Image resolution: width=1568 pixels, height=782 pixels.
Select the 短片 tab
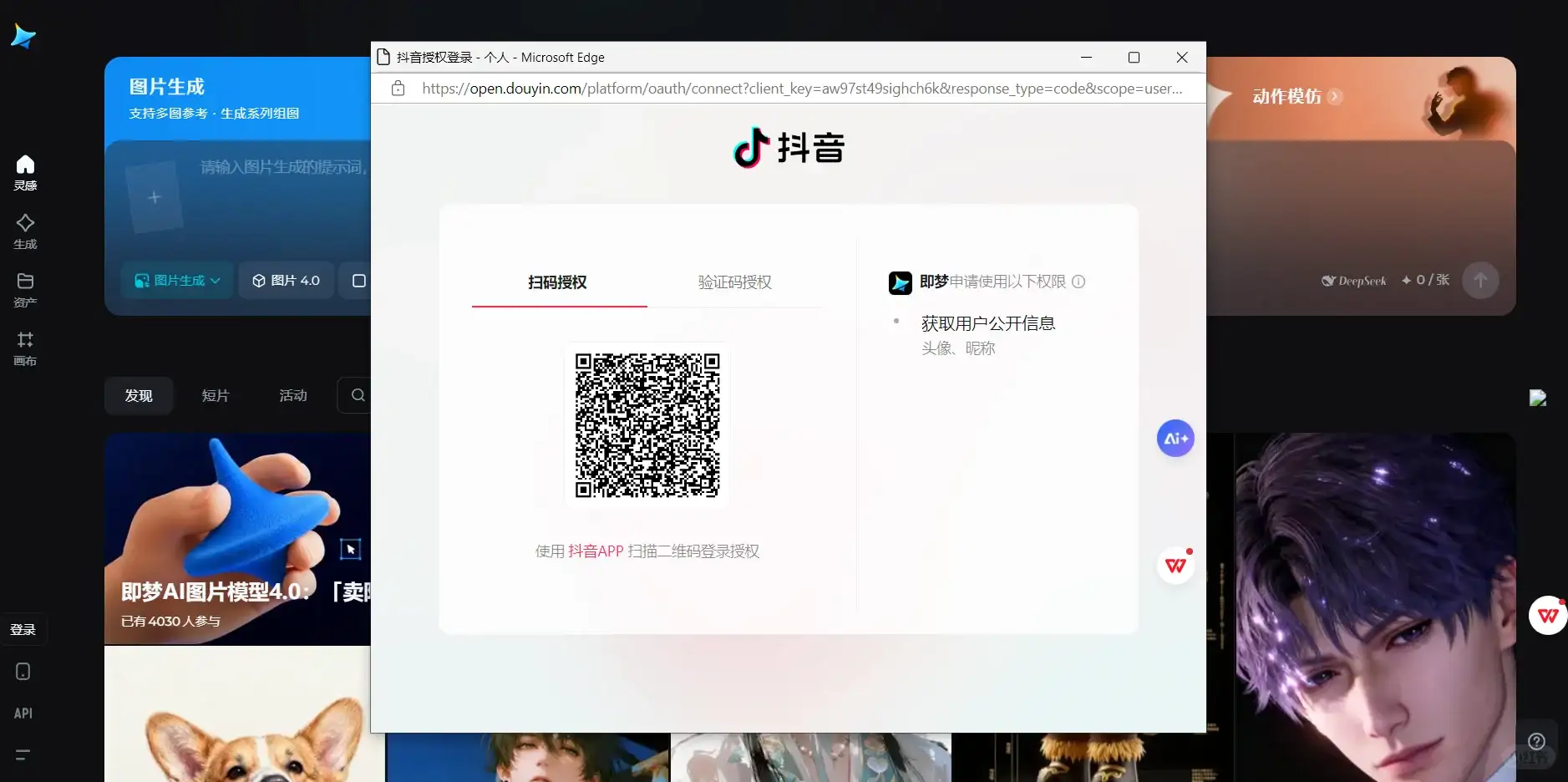(215, 395)
